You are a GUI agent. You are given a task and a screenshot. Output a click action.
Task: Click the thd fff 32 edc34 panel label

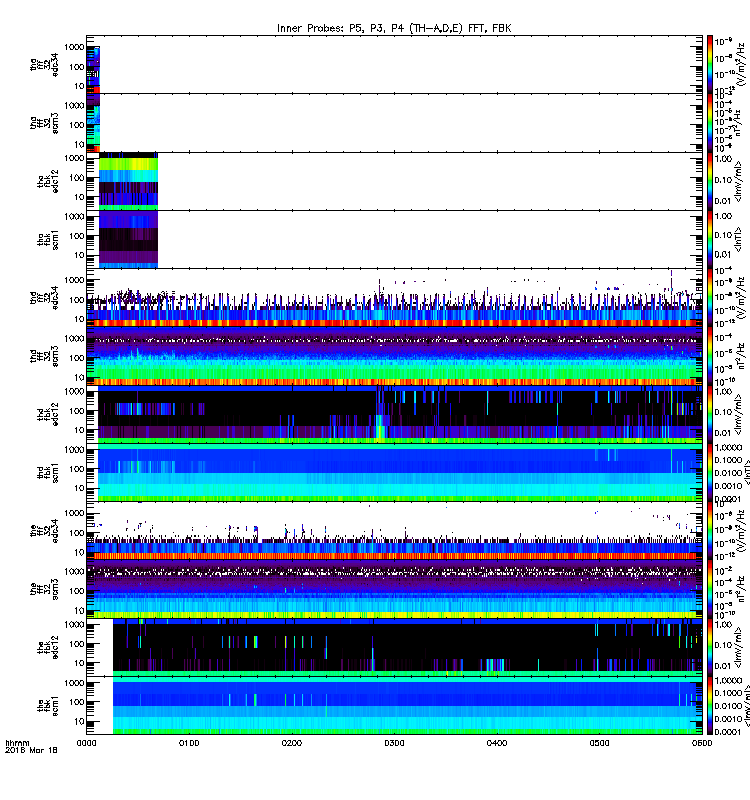pyautogui.click(x=44, y=298)
